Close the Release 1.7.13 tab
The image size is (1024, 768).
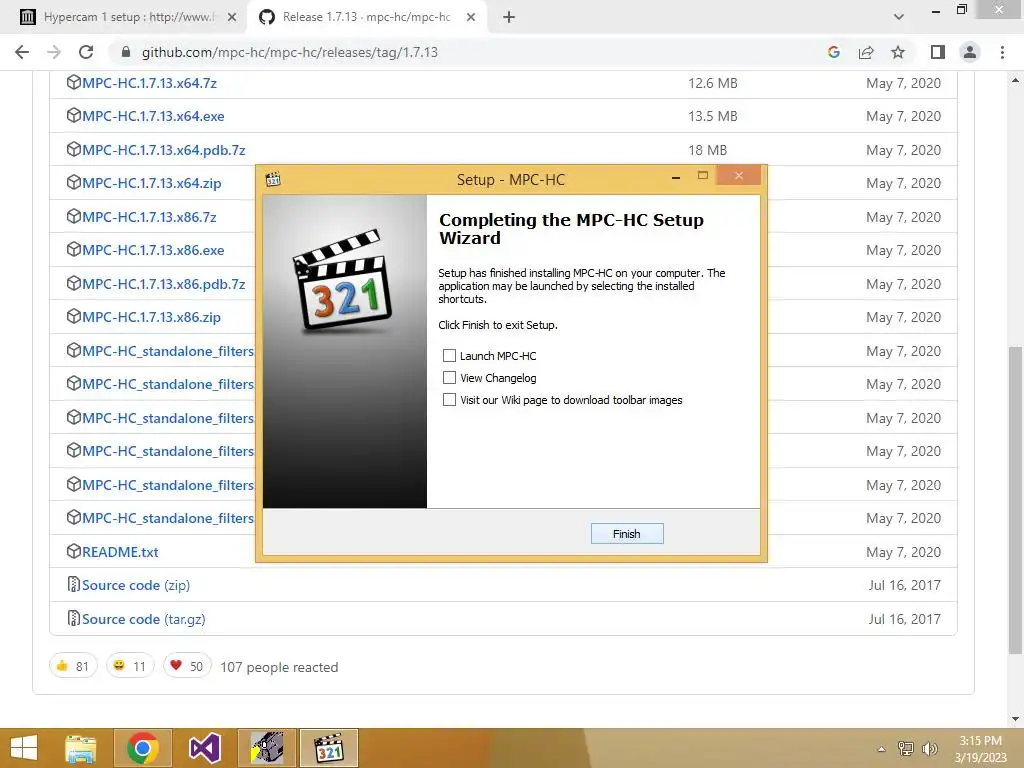tap(471, 17)
